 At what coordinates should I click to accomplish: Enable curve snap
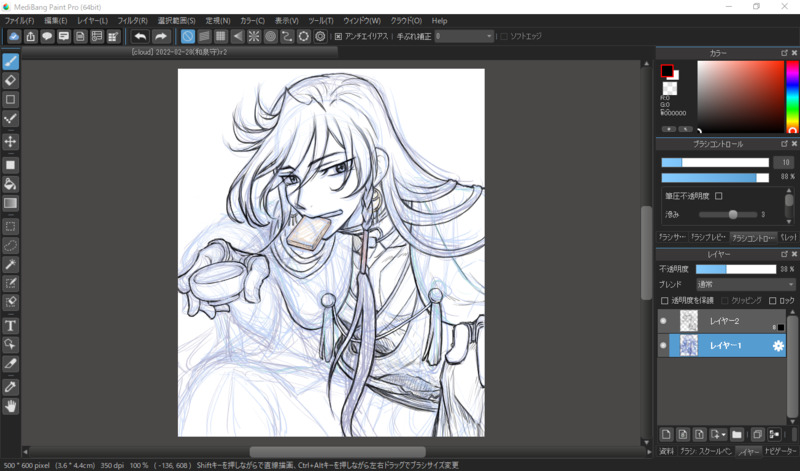[x=287, y=36]
